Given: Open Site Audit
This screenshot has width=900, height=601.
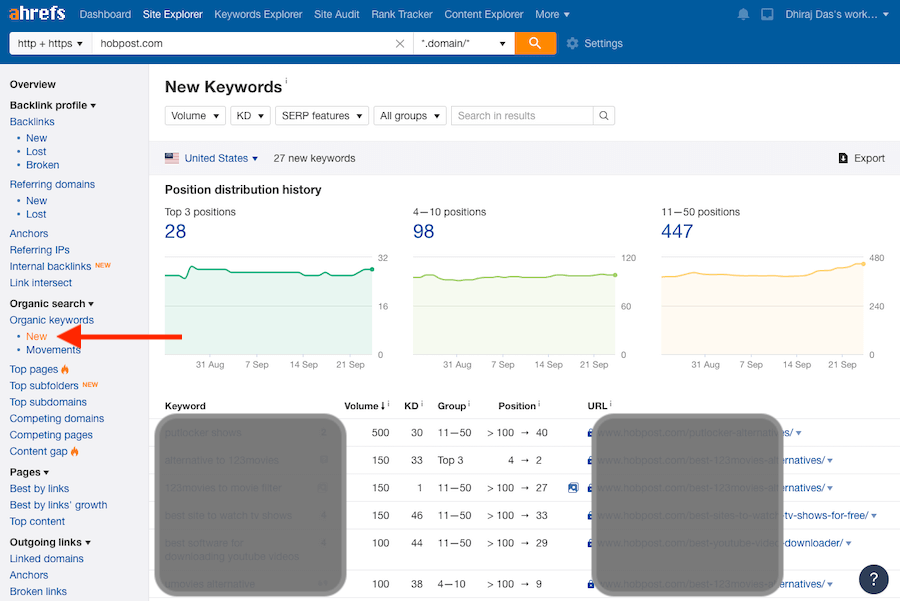Looking at the screenshot, I should point(336,14).
